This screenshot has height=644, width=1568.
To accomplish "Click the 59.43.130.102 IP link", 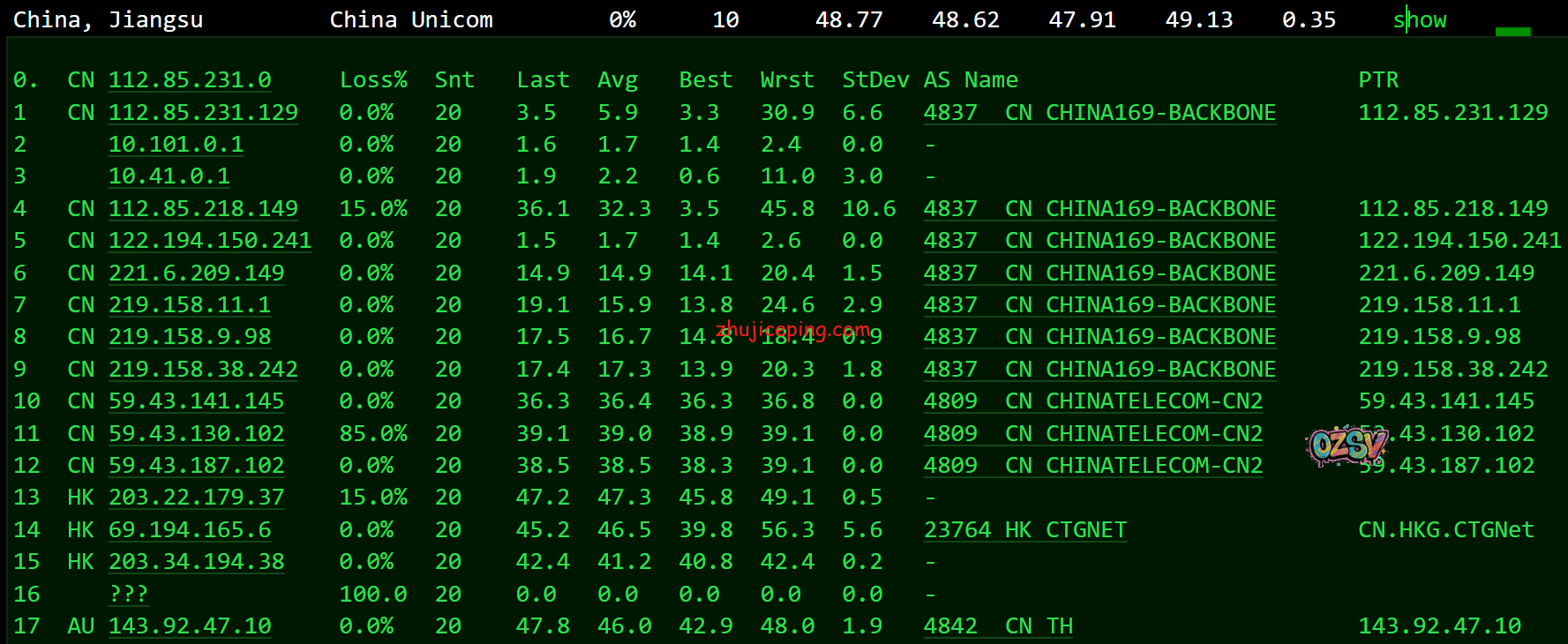I will [196, 434].
